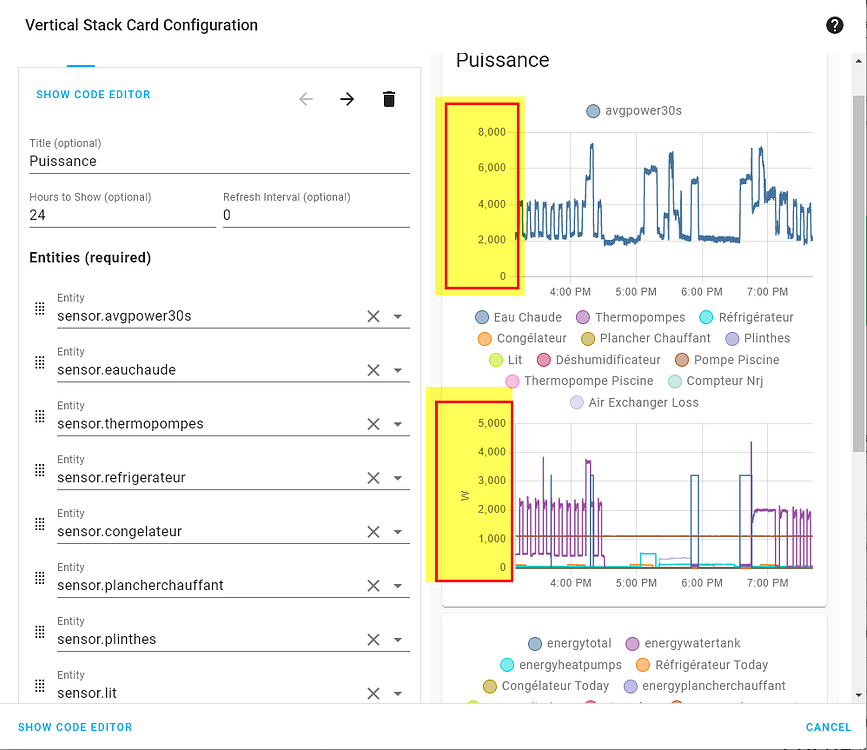The width and height of the screenshot is (867, 750).
Task: Open the code editor with SHOW CODE EDITOR
Action: (93, 94)
